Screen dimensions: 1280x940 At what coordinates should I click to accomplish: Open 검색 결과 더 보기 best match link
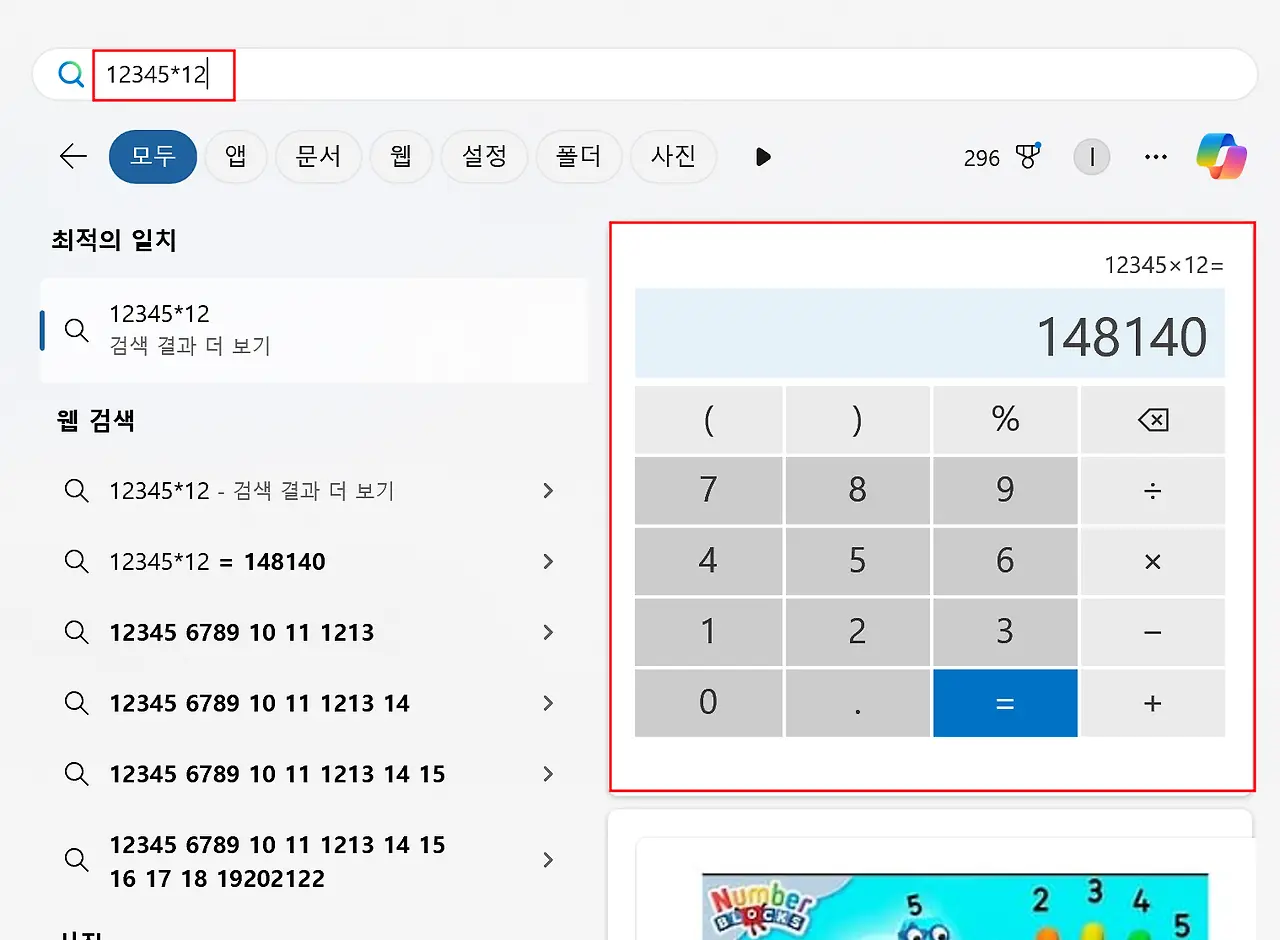coord(300,330)
